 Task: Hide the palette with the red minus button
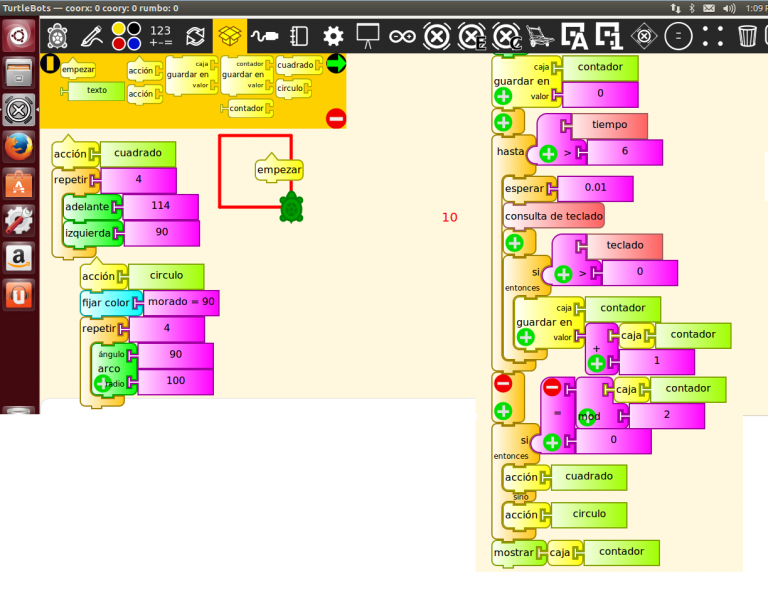click(x=335, y=119)
